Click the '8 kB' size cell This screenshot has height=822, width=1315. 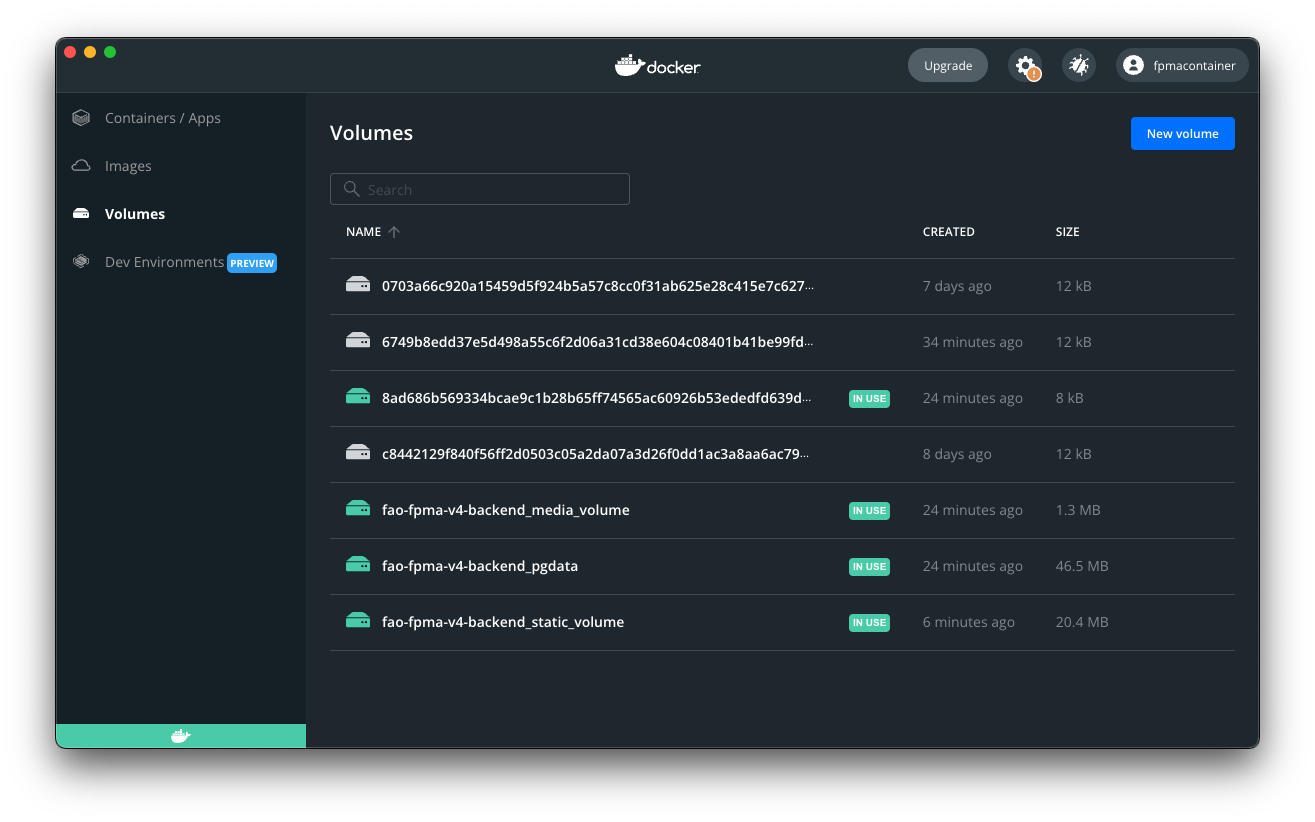point(1070,398)
